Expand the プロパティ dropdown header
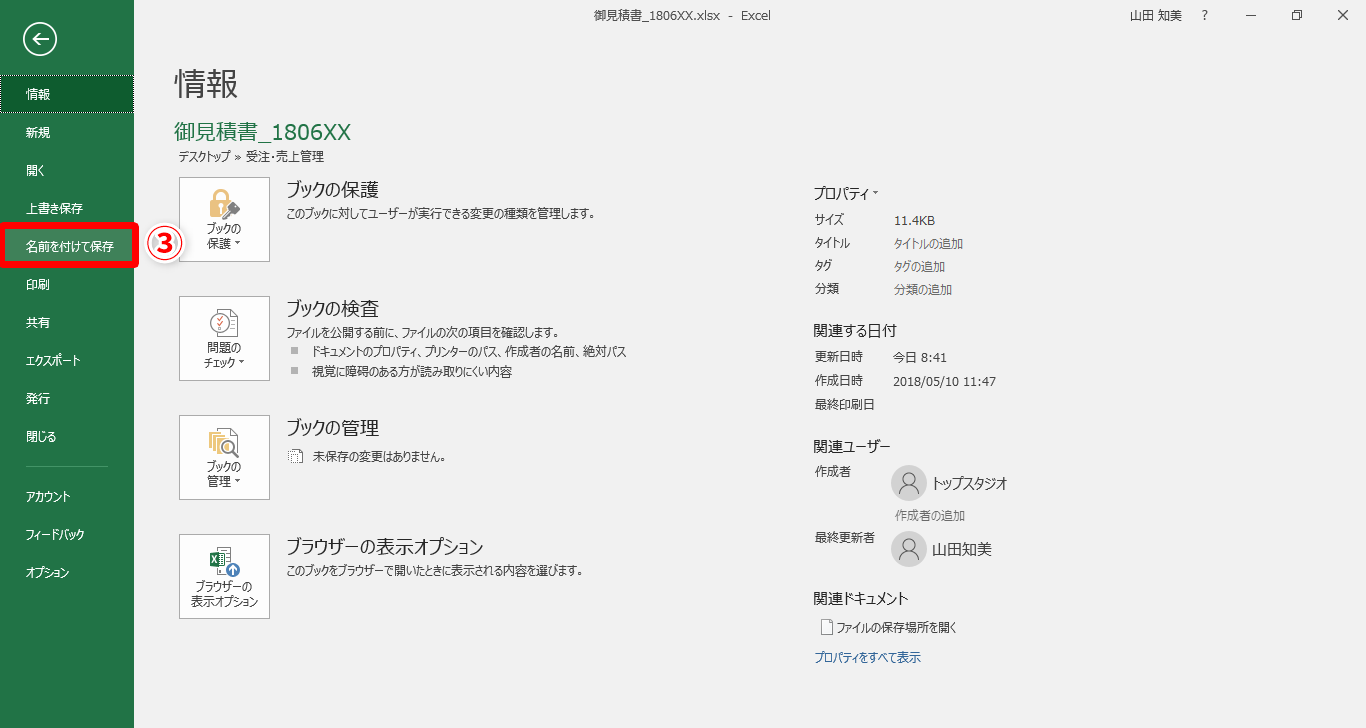The width and height of the screenshot is (1366, 728). tap(846, 193)
